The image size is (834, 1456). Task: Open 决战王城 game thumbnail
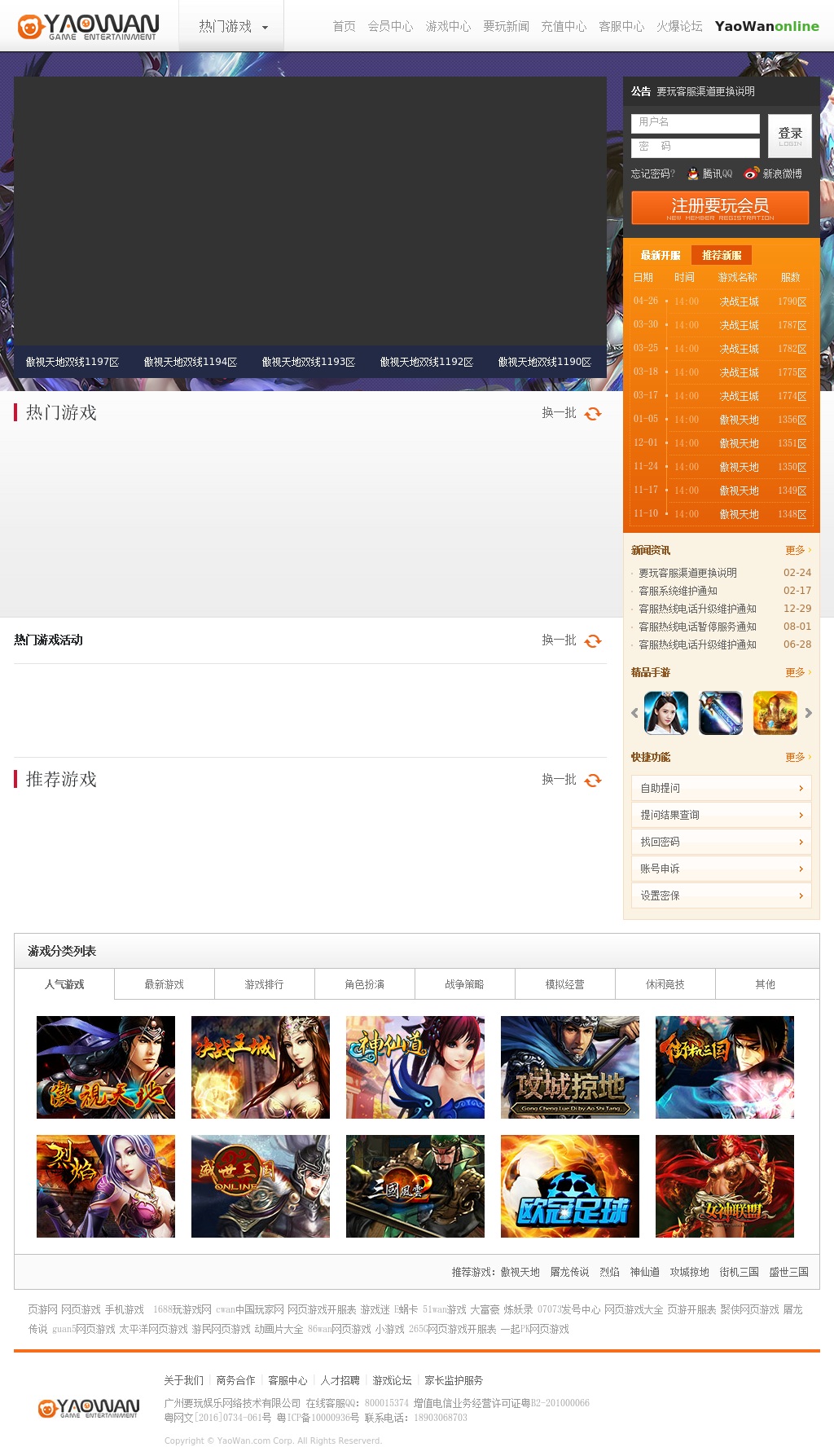261,1067
